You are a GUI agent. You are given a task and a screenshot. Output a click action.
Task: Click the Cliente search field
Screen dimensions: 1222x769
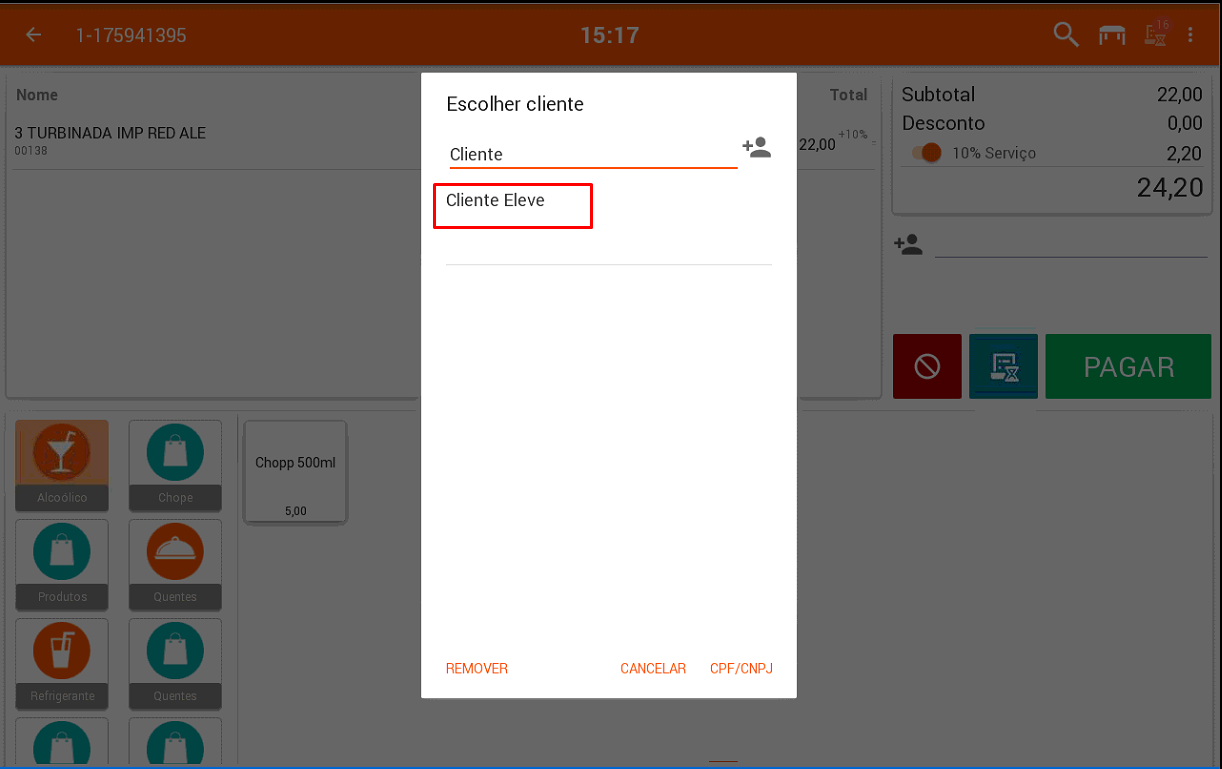(x=593, y=154)
